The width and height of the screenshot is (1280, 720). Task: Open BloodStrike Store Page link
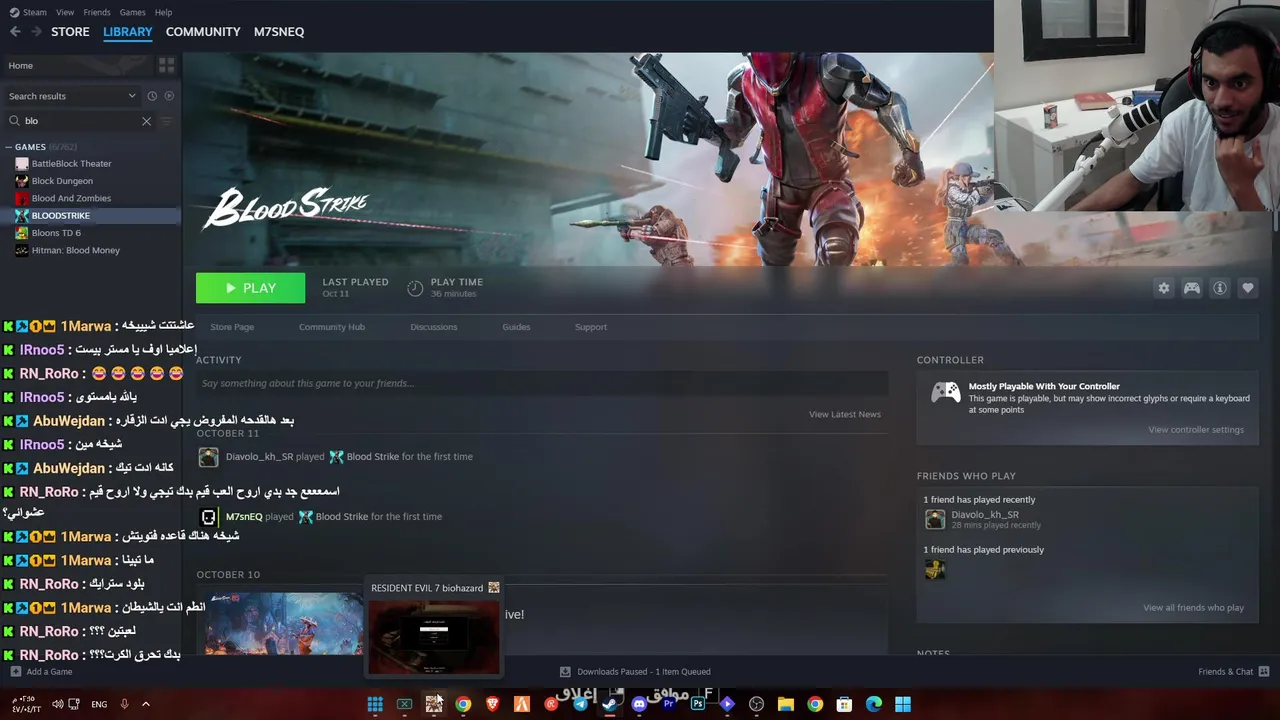click(232, 327)
